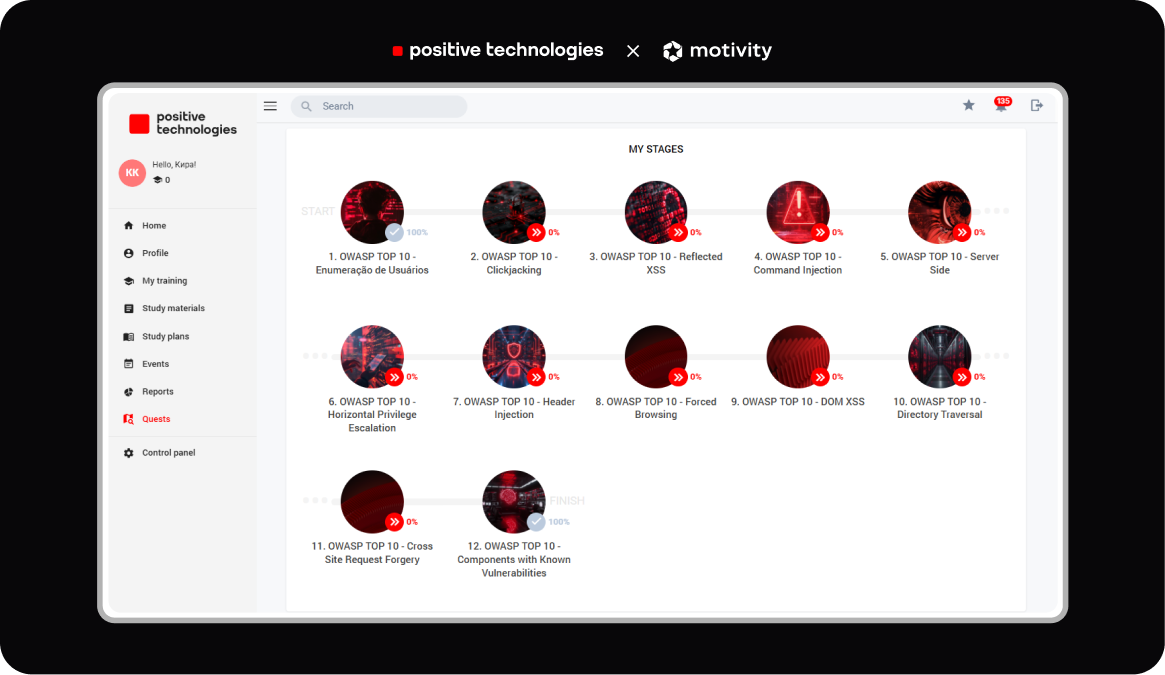The image size is (1165, 675).
Task: Select Quests in the sidebar
Action: (156, 419)
